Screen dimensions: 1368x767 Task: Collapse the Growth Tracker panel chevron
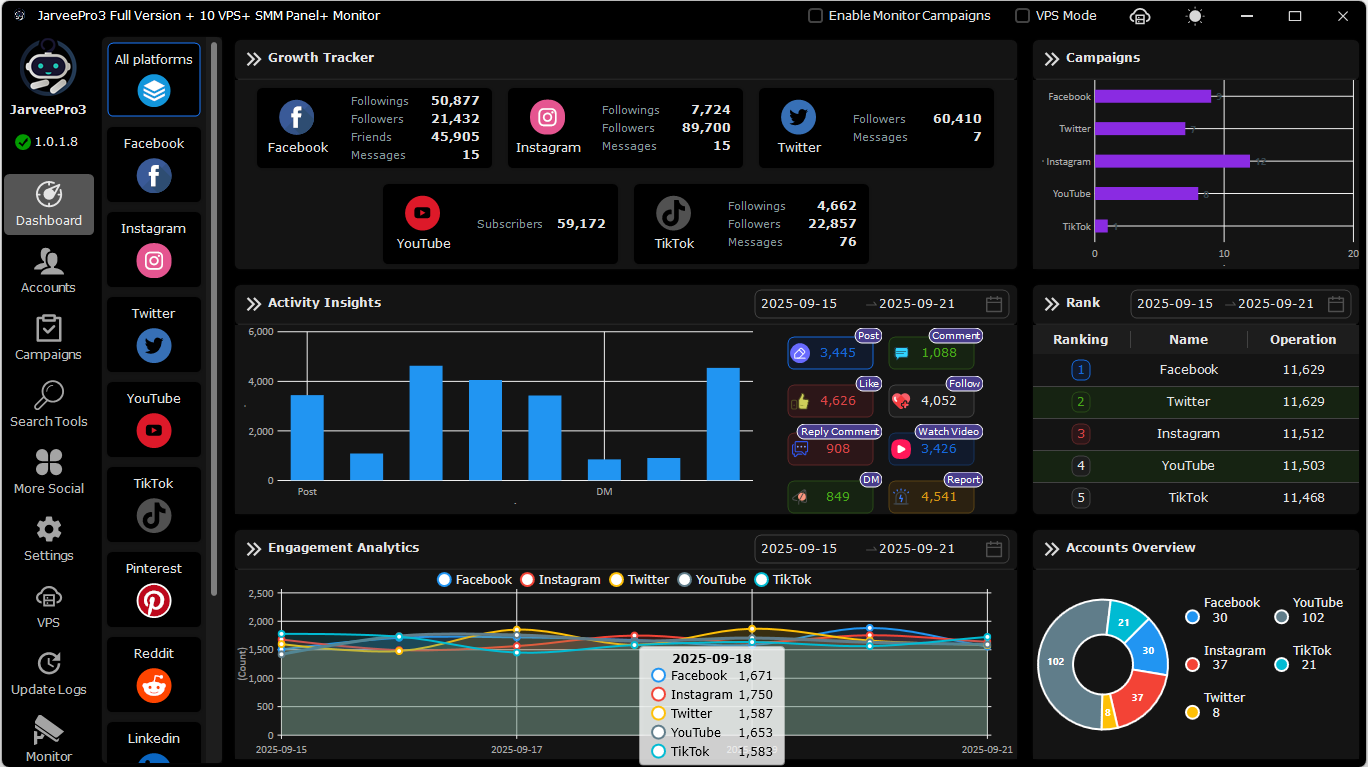tap(253, 59)
